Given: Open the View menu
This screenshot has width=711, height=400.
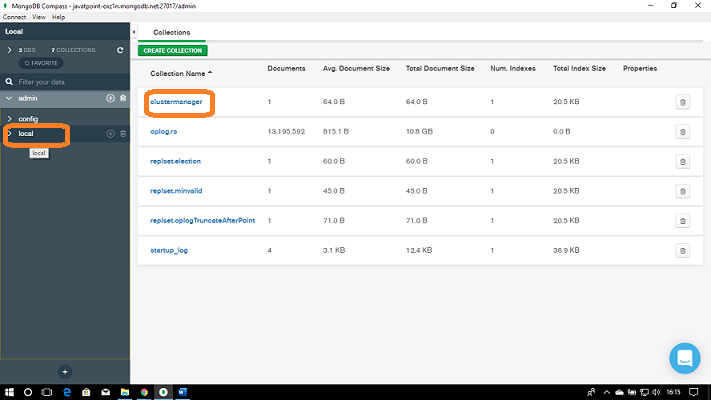Looking at the screenshot, I should click(39, 17).
